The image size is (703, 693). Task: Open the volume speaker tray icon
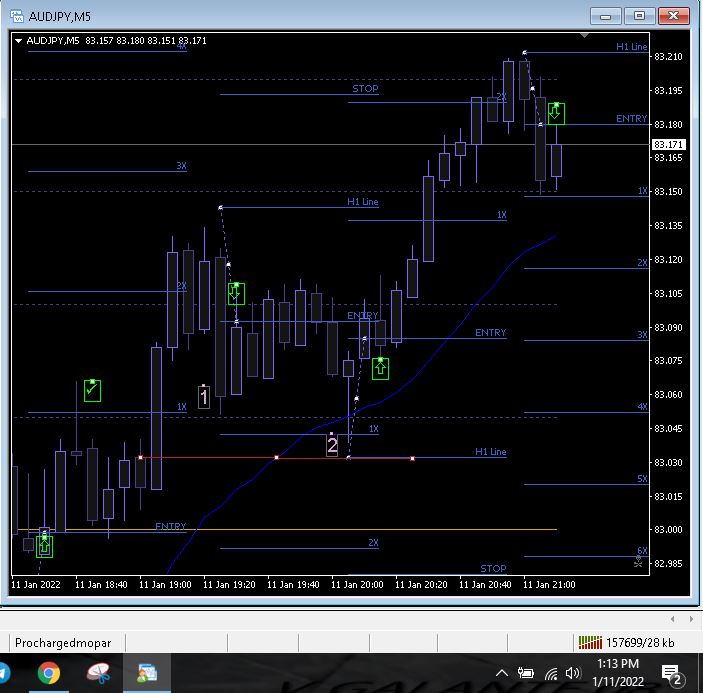pos(573,673)
